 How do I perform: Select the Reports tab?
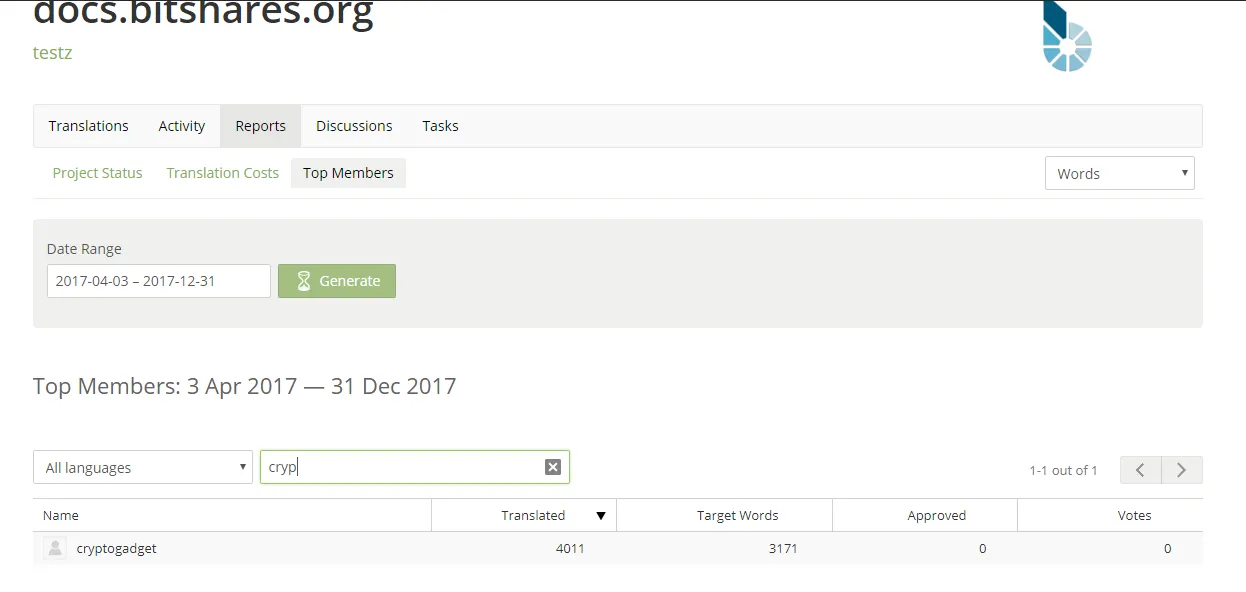coord(261,126)
